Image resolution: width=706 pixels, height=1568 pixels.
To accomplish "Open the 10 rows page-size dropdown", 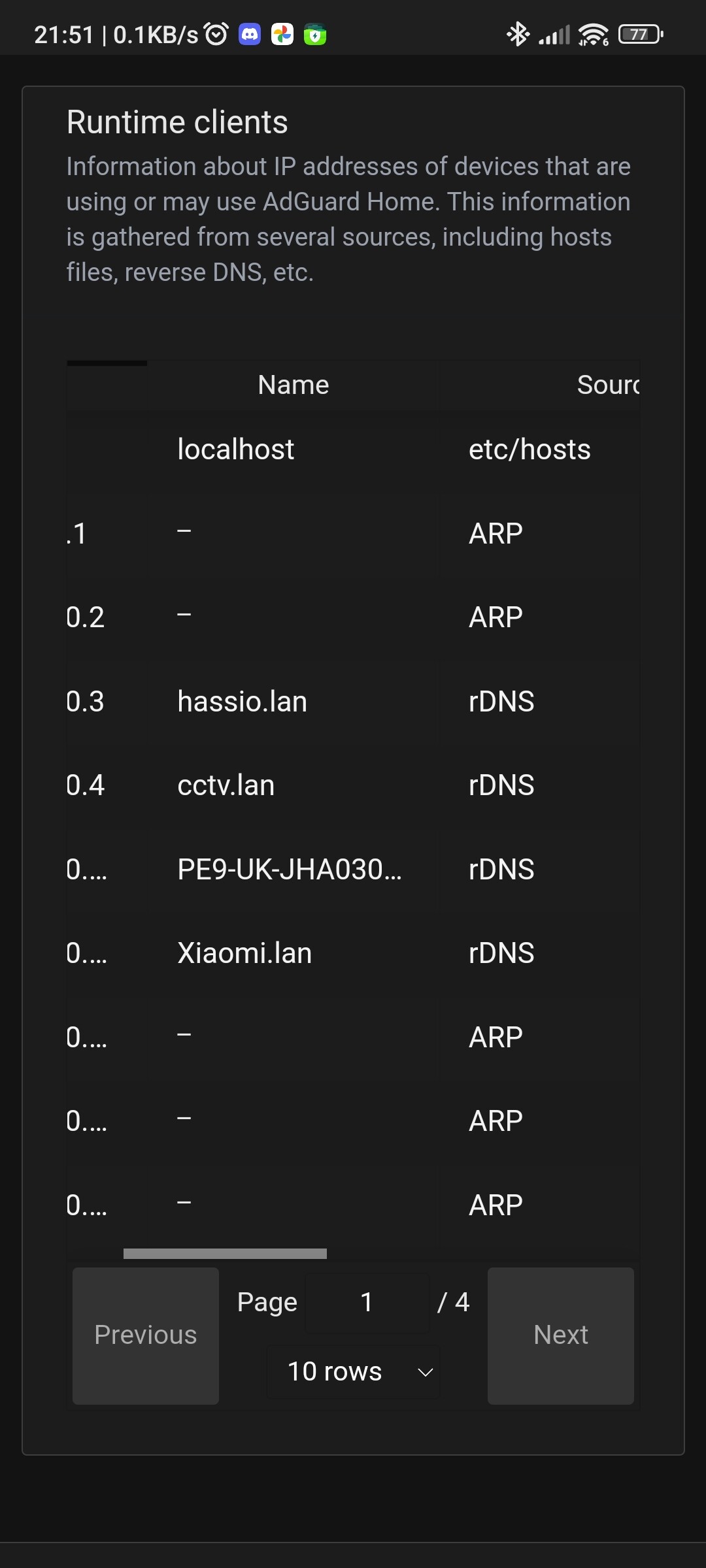I will pos(354,1371).
